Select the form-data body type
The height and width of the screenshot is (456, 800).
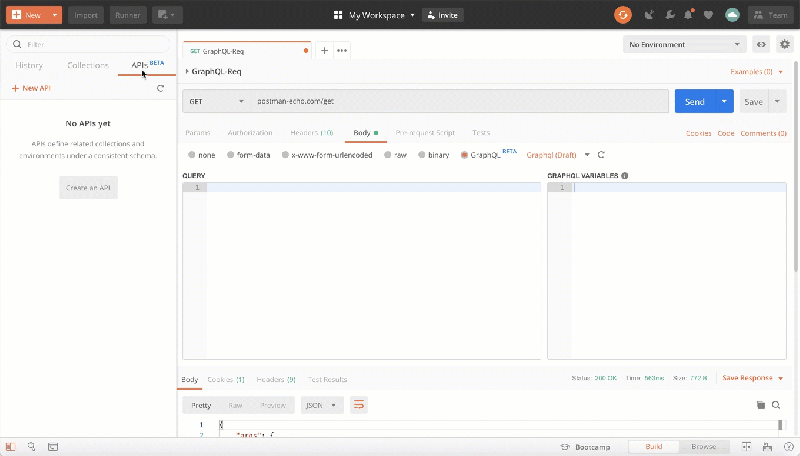[231, 155]
